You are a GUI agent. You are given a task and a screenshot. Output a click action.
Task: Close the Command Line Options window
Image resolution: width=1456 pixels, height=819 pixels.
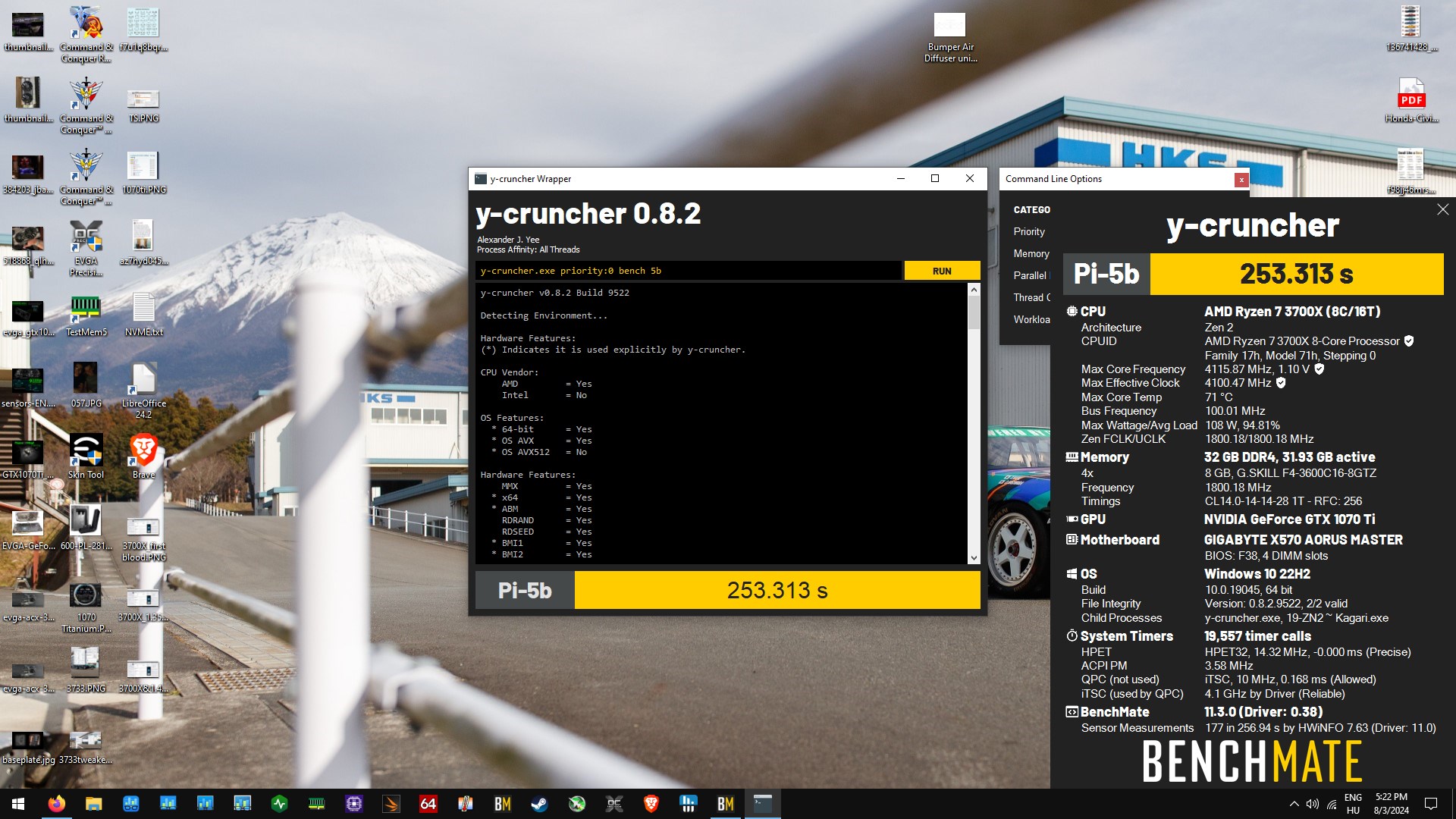1241,180
